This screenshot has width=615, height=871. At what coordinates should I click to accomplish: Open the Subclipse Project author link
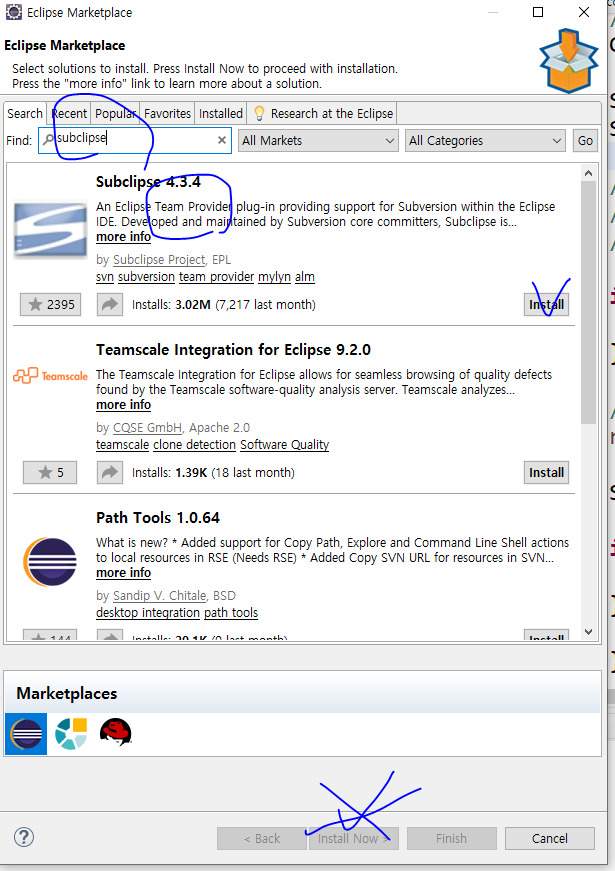click(159, 259)
